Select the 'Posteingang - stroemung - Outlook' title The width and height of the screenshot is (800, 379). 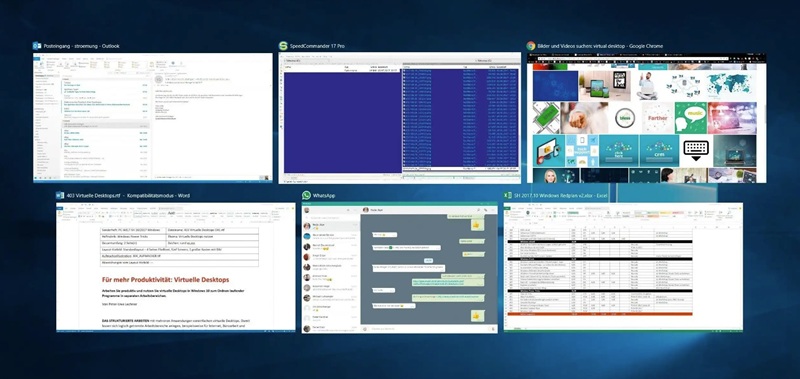point(82,46)
